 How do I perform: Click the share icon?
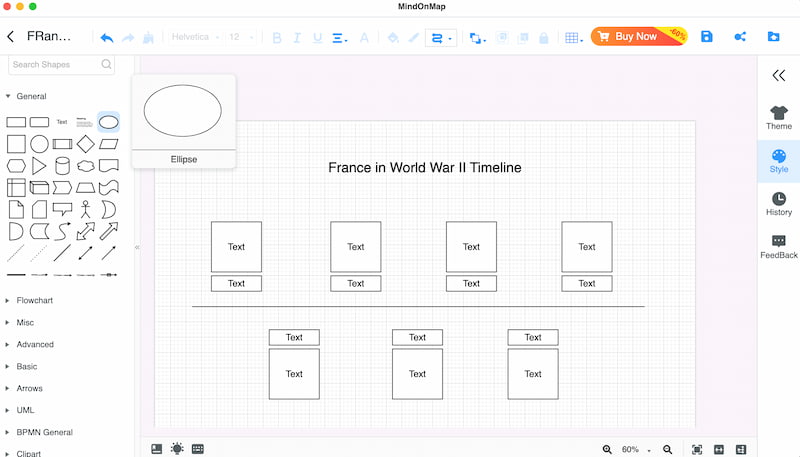coord(740,36)
